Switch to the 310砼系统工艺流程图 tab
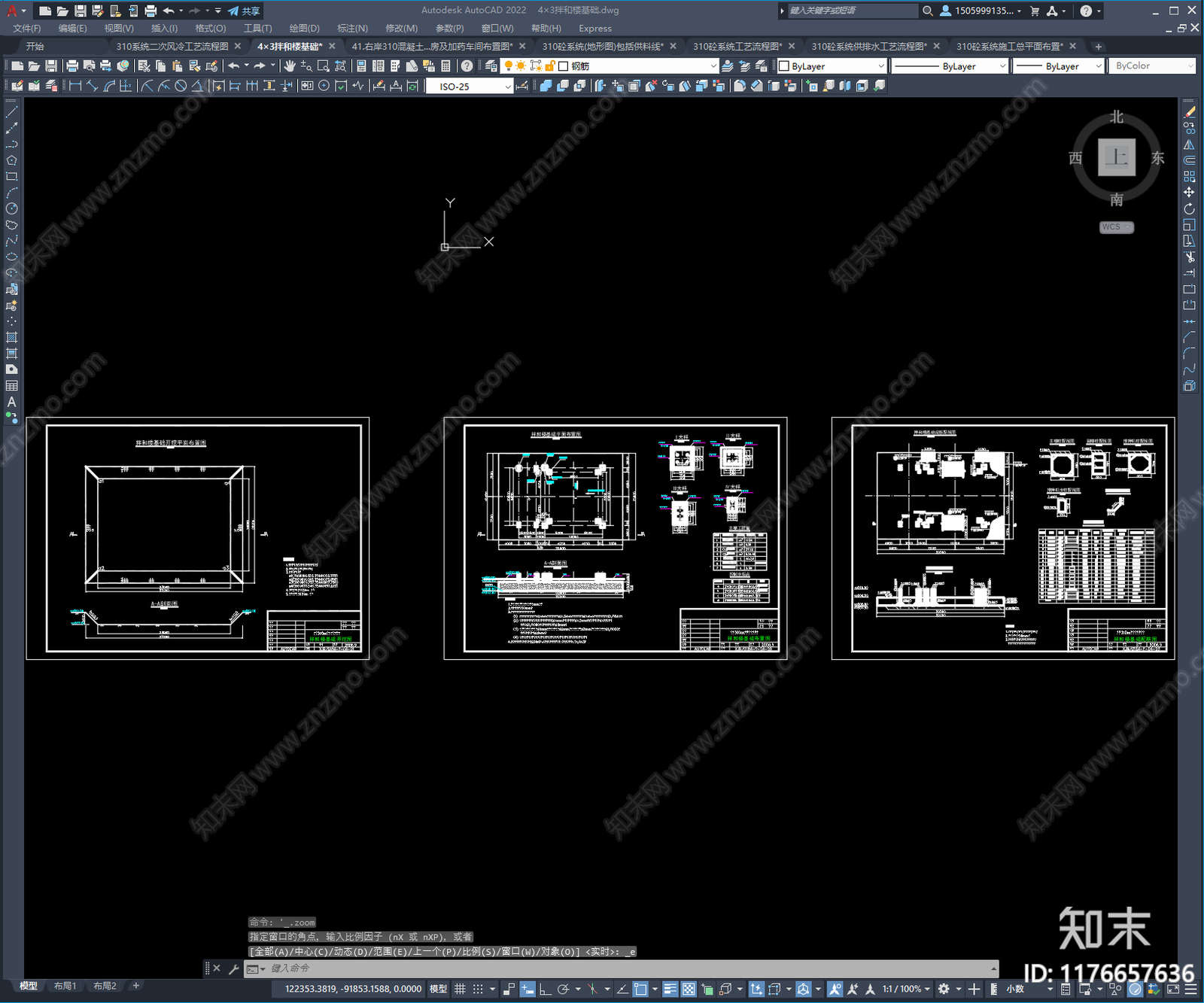This screenshot has height=1003, width=1204. tap(737, 47)
